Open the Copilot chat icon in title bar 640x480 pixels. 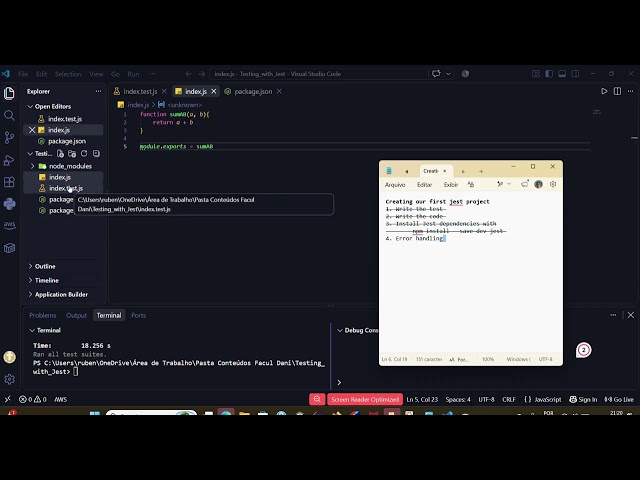436,74
